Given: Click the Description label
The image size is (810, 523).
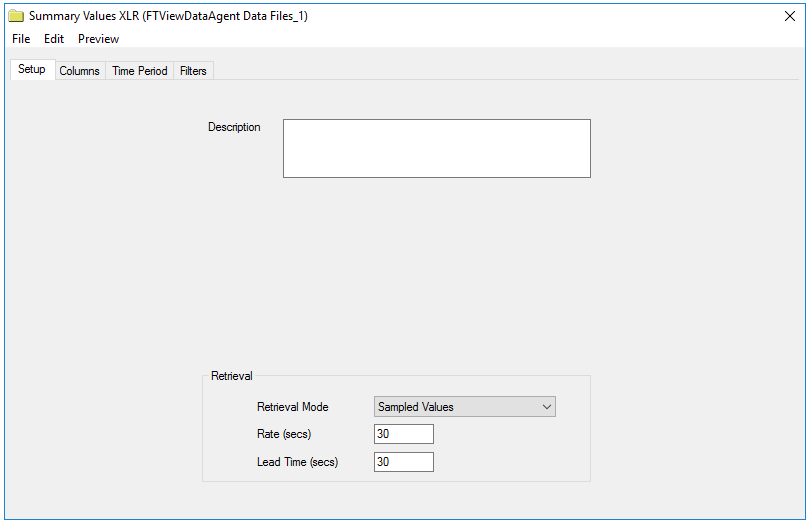Looking at the screenshot, I should (x=234, y=127).
